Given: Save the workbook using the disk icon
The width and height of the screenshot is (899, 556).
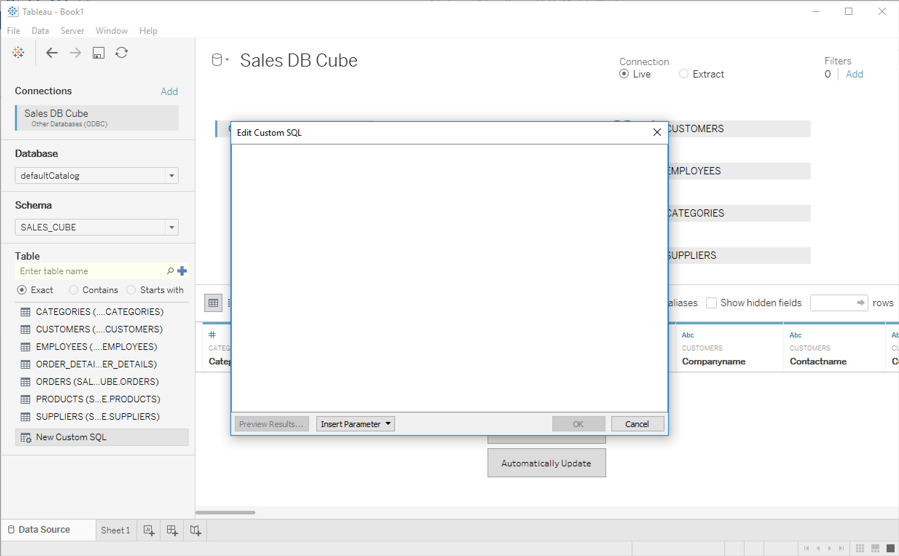Looking at the screenshot, I should (x=99, y=53).
